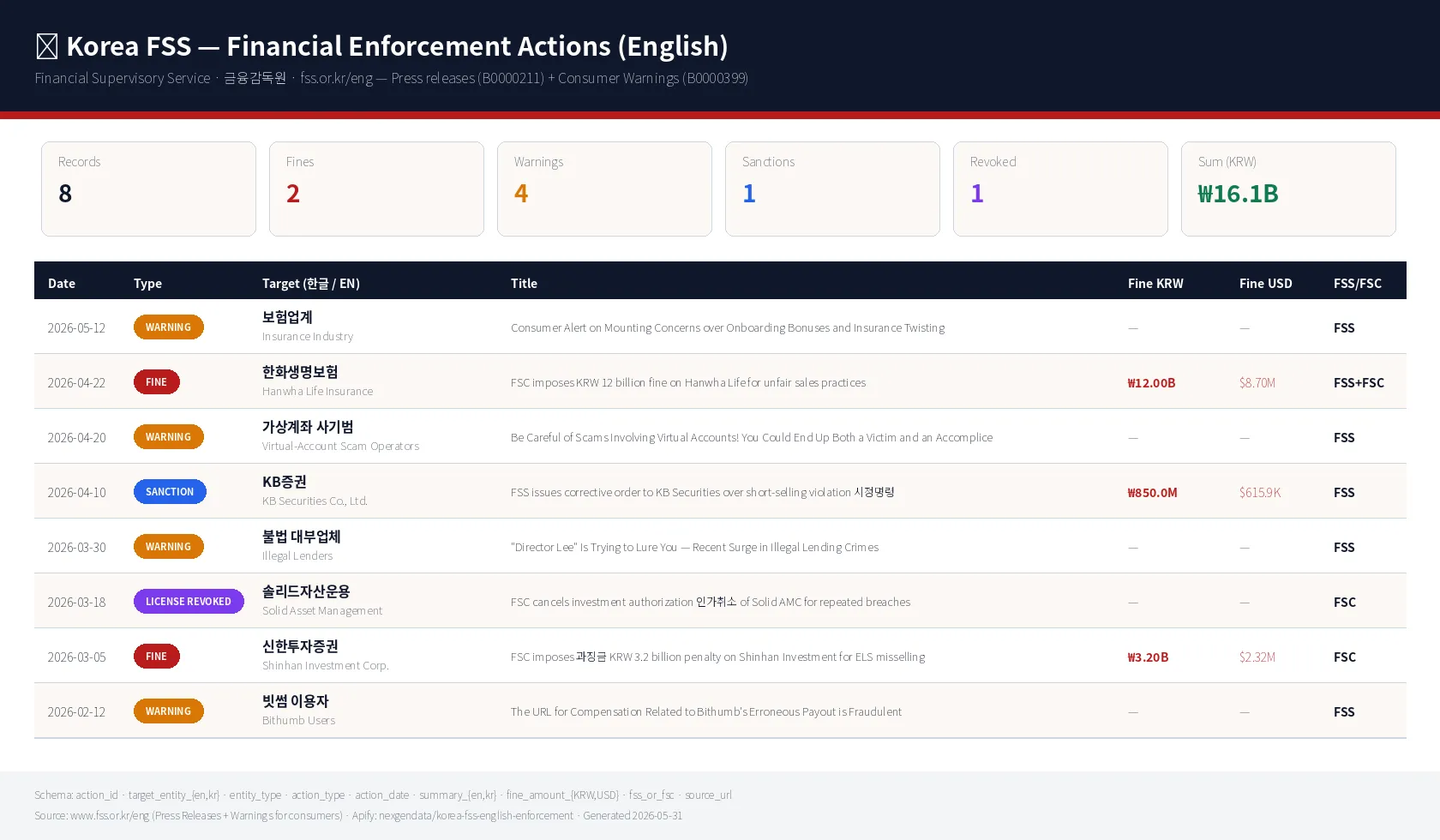Viewport: 1440px width, 840px height.
Task: Click the Schema field list in the footer
Action: coord(383,795)
